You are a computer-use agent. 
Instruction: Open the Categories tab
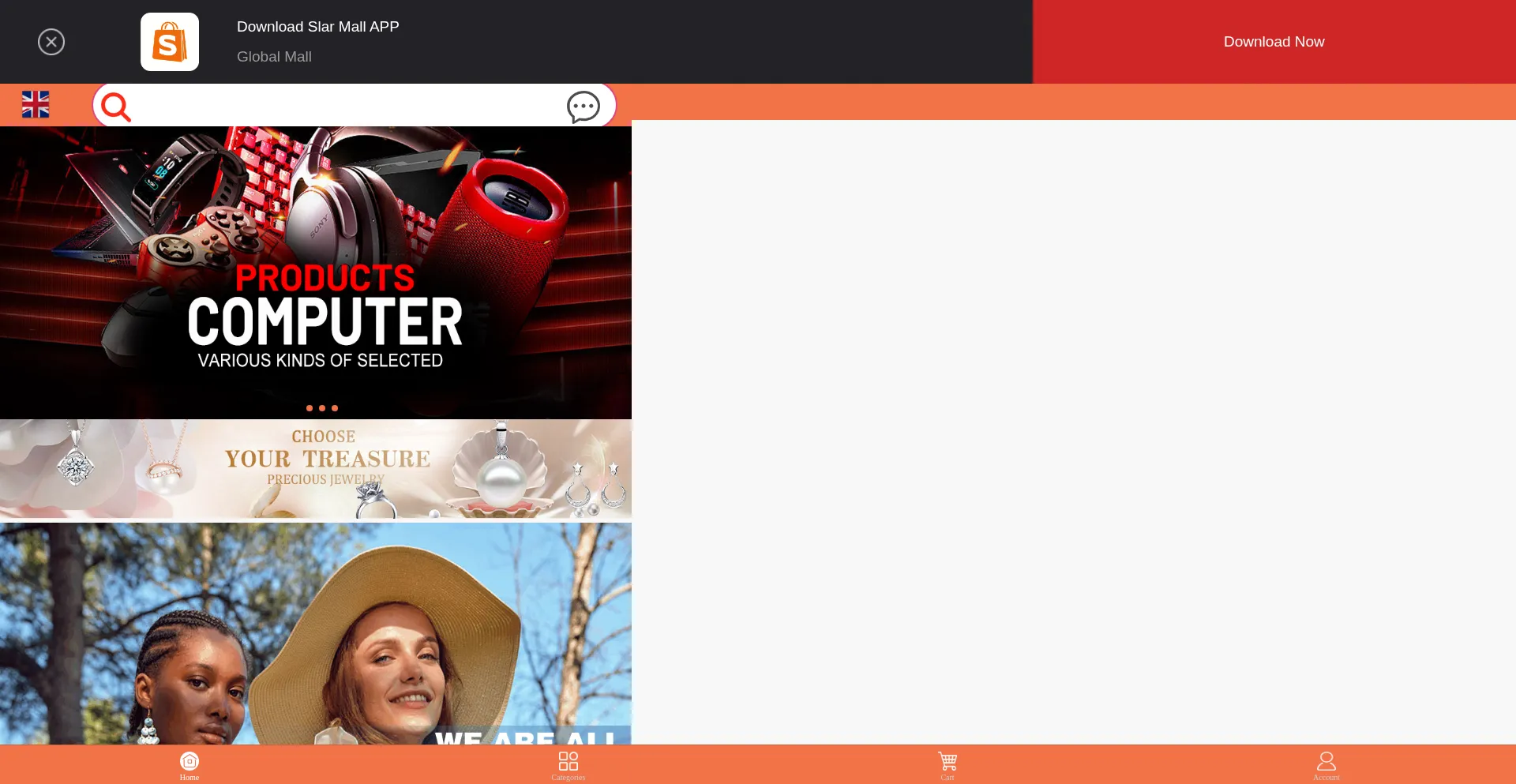click(568, 764)
